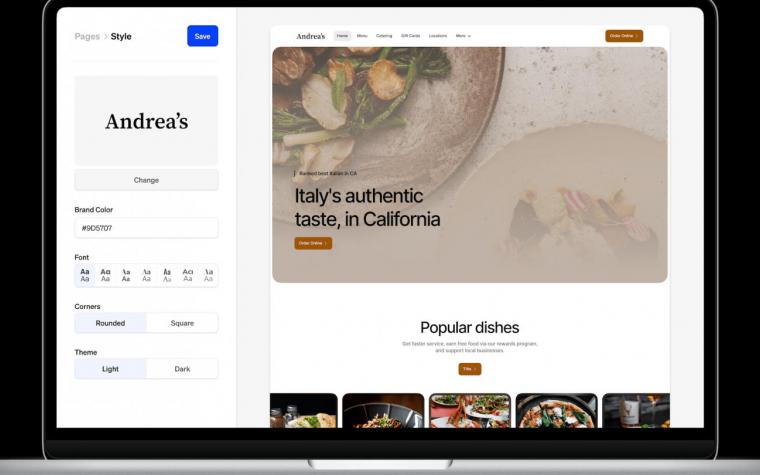The image size is (760, 475).
Task: Pick the sixth font pairing option
Action: coord(188,275)
